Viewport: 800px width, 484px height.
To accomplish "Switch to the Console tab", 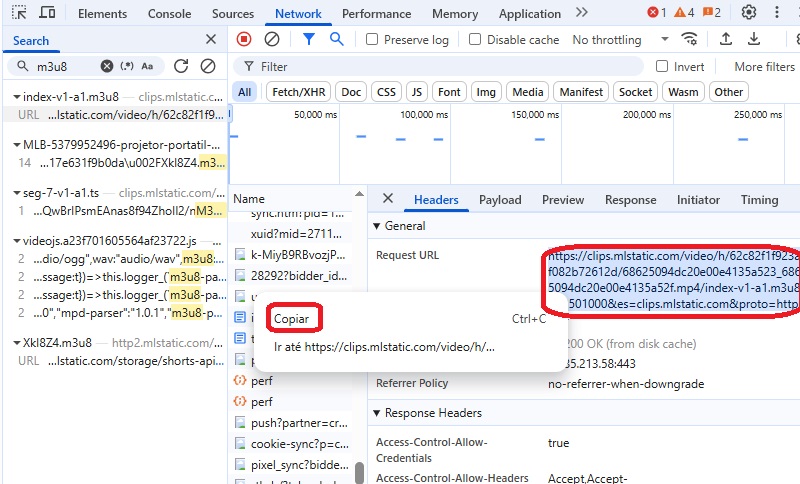I will [169, 14].
